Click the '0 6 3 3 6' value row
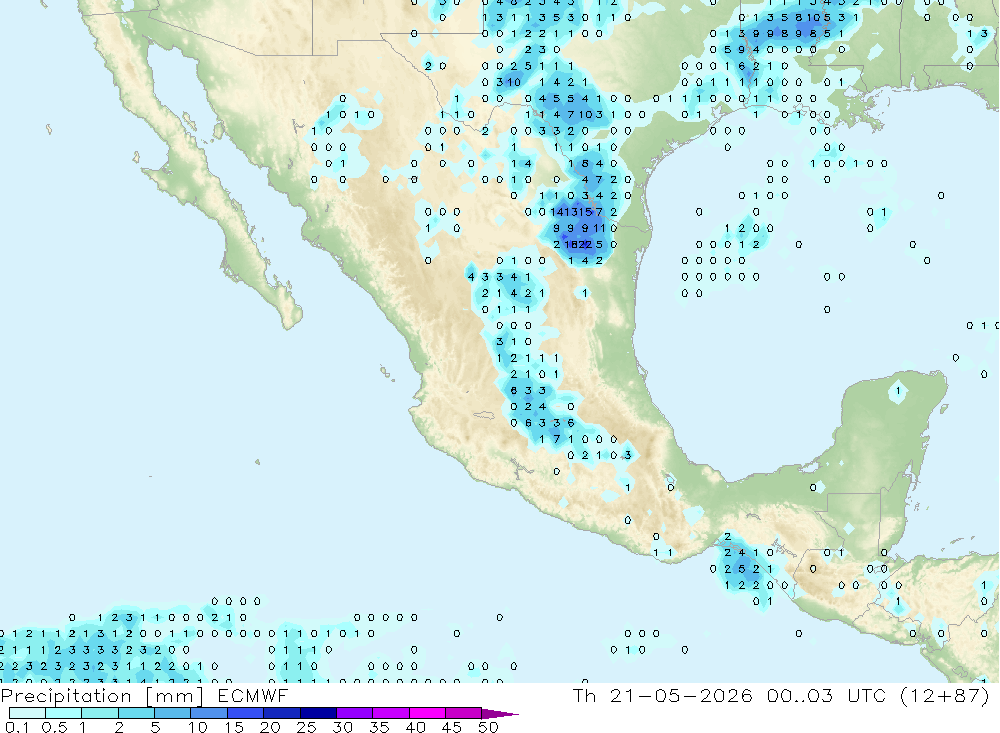 coord(543,423)
